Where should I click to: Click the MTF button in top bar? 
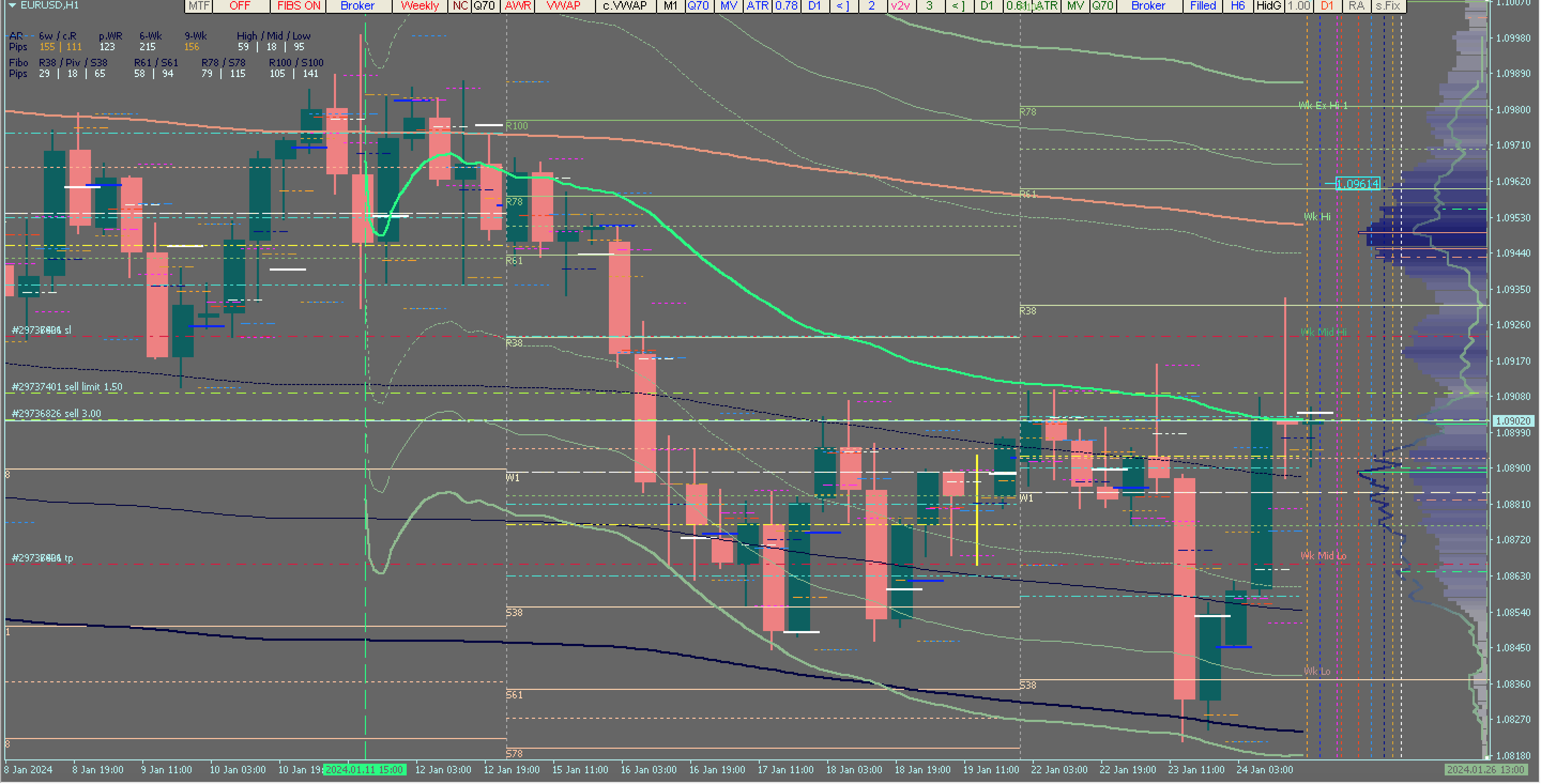click(x=199, y=6)
